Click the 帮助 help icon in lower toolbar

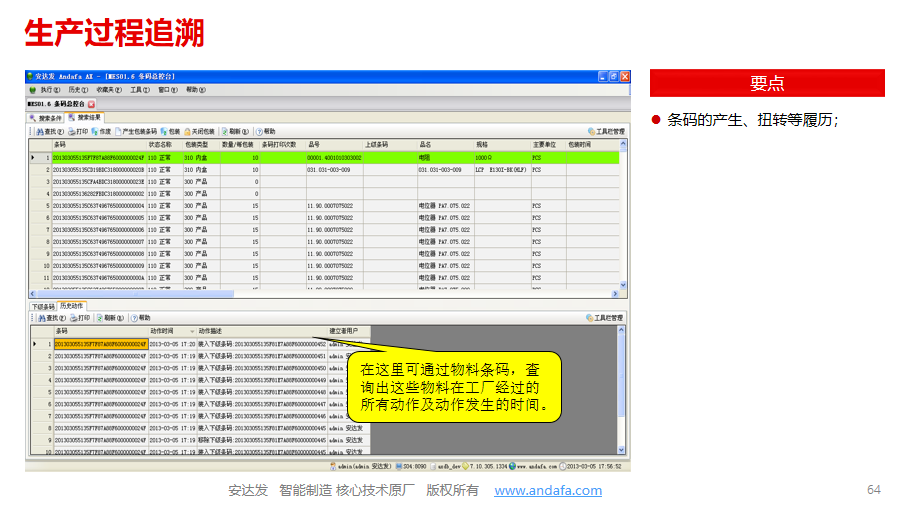(135, 318)
